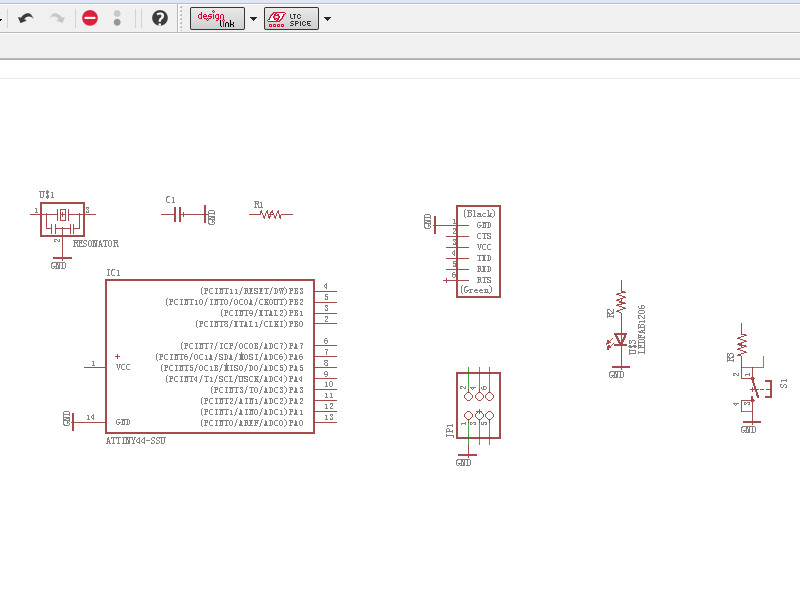Select the JP1 header symbol
800x600 pixels.
[479, 405]
